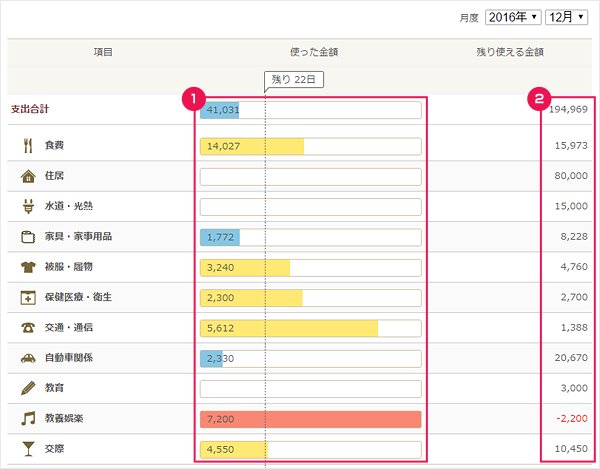This screenshot has width=600, height=469.
Task: Click the music note 教養娯楽 icon
Action: coord(28,418)
